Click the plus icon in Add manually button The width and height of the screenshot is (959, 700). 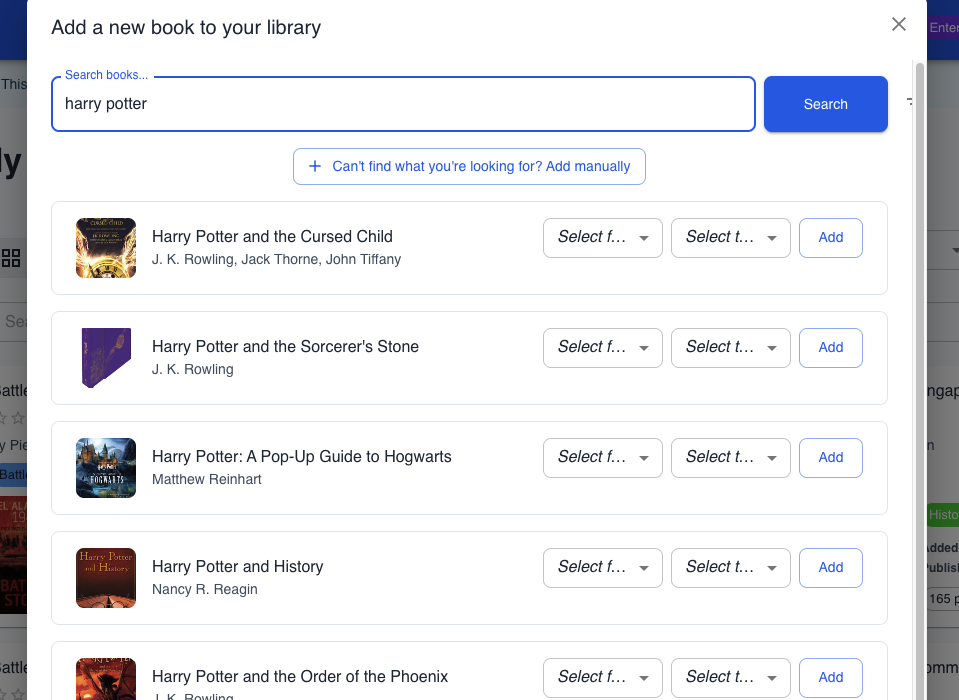point(315,166)
